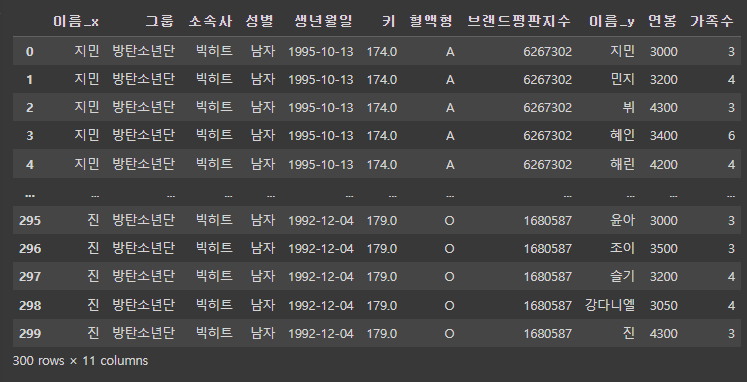747x382 pixels.
Task: Click height 174.0 in row 0
Action: (382, 51)
